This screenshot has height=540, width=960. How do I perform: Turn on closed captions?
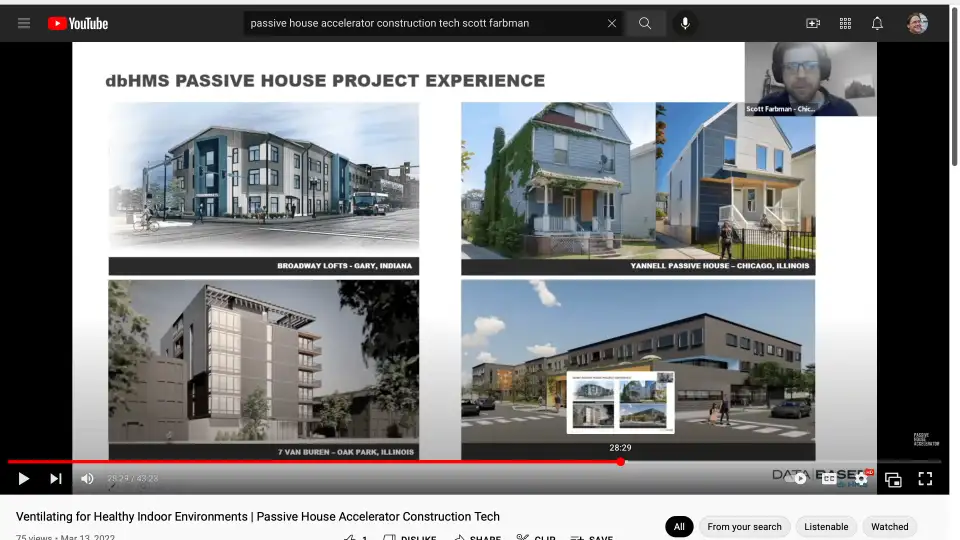[x=829, y=479]
